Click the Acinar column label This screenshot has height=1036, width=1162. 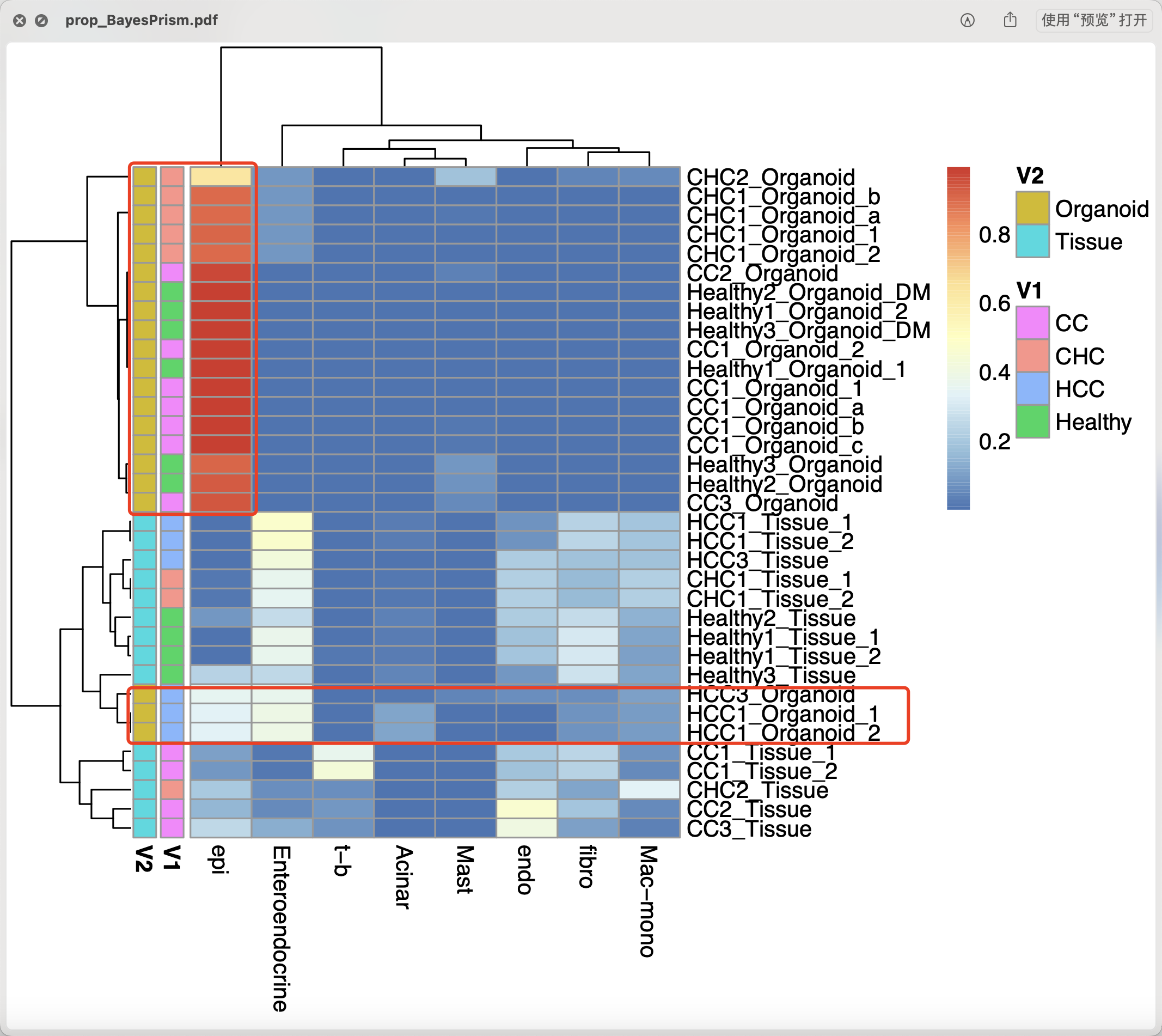coord(403,877)
